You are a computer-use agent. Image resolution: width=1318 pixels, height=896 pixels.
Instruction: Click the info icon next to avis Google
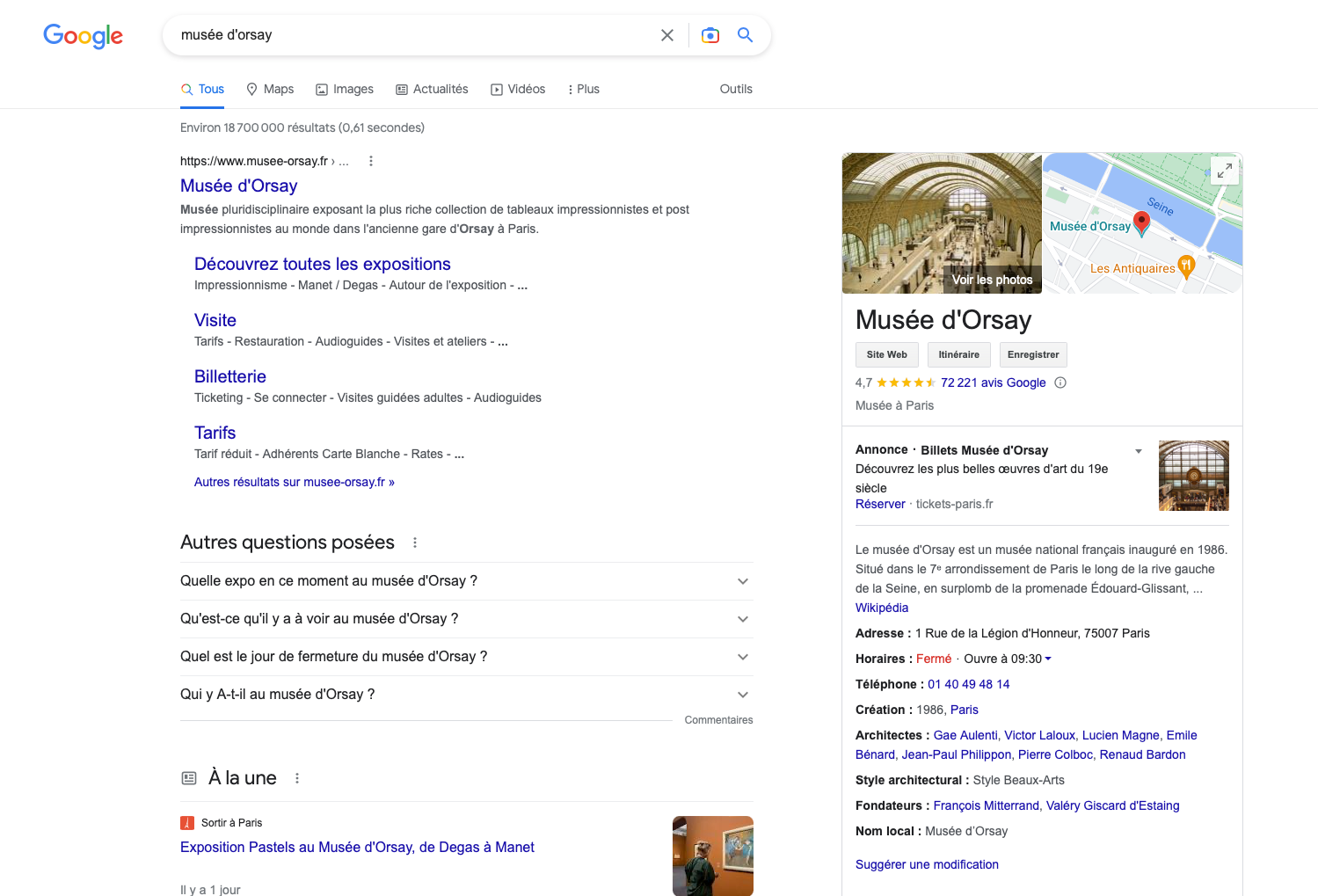tap(1060, 382)
